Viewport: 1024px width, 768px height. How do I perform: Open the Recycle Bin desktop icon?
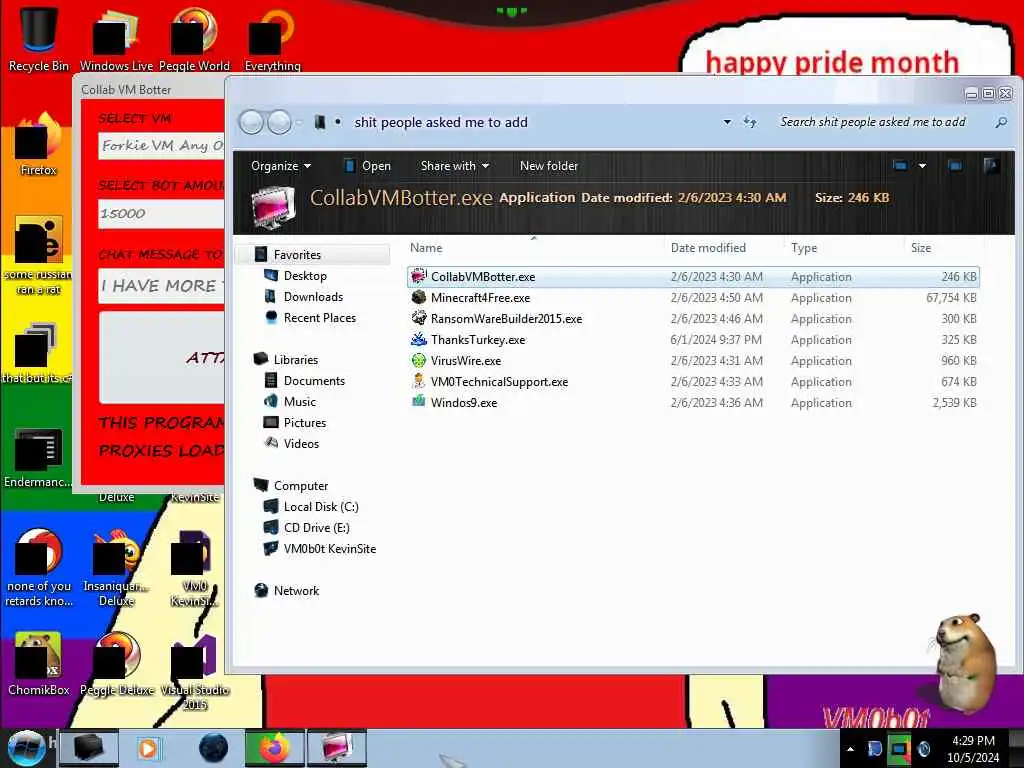click(39, 39)
